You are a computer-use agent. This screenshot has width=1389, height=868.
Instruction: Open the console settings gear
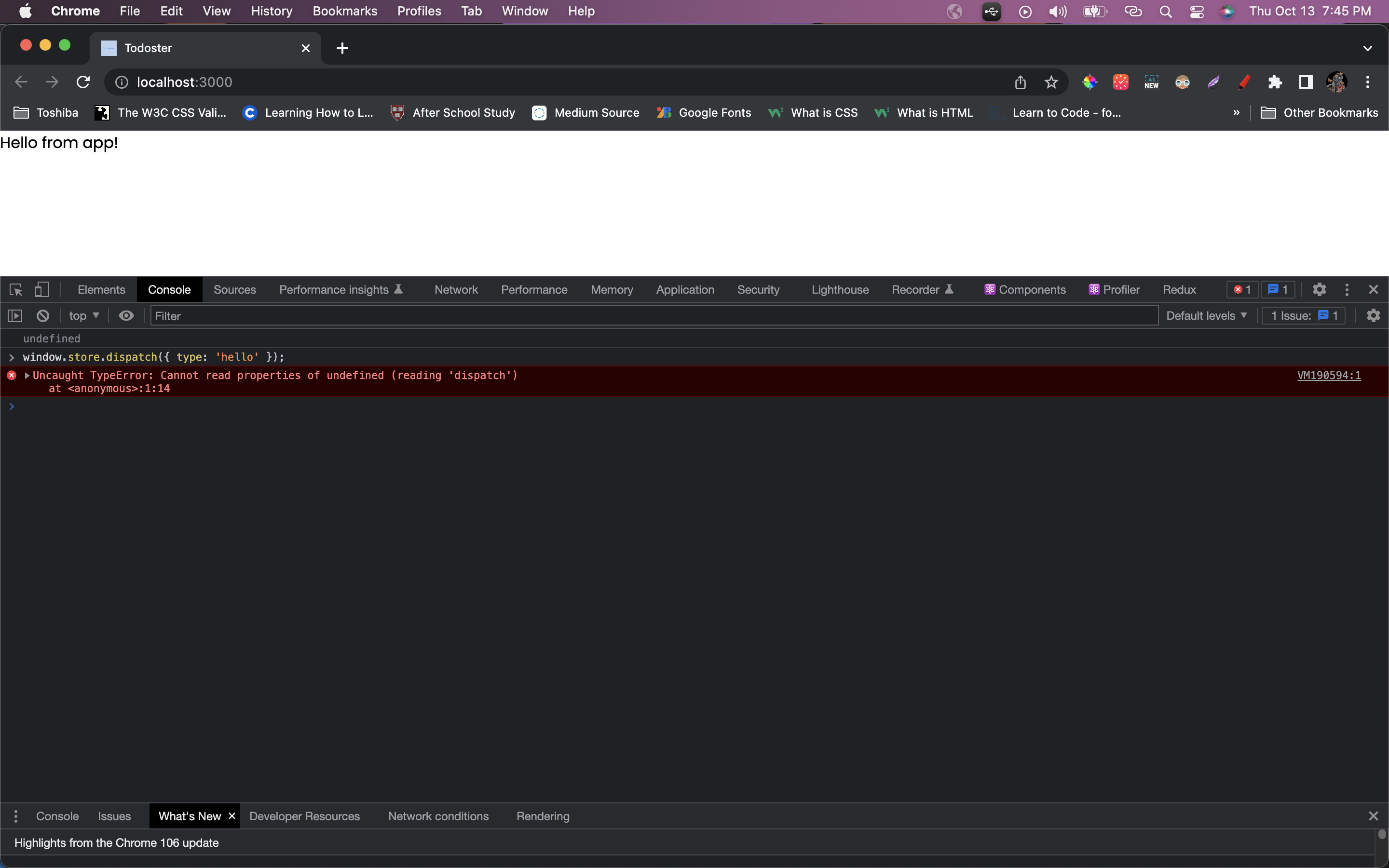(1373, 316)
